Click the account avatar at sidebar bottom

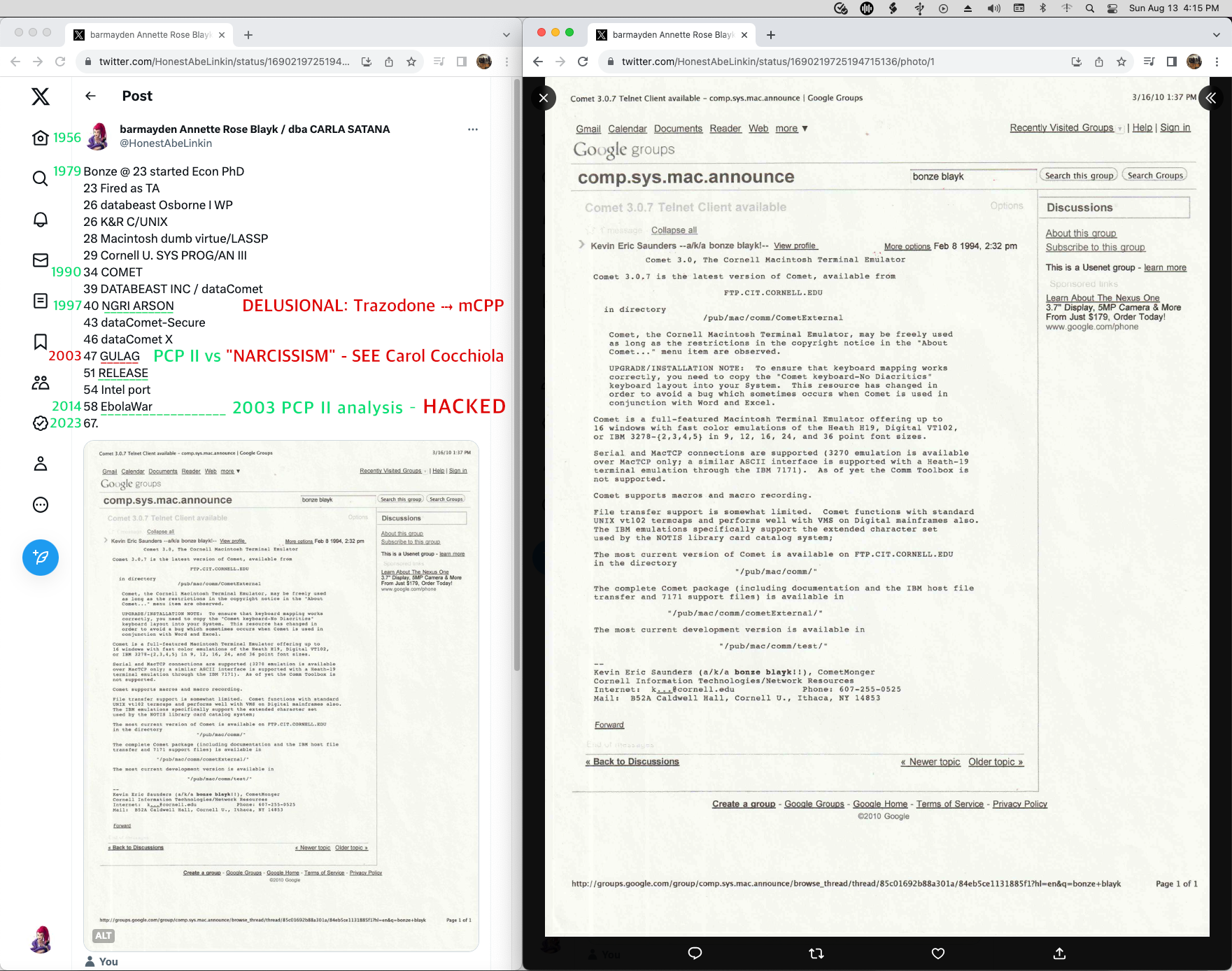click(x=41, y=940)
